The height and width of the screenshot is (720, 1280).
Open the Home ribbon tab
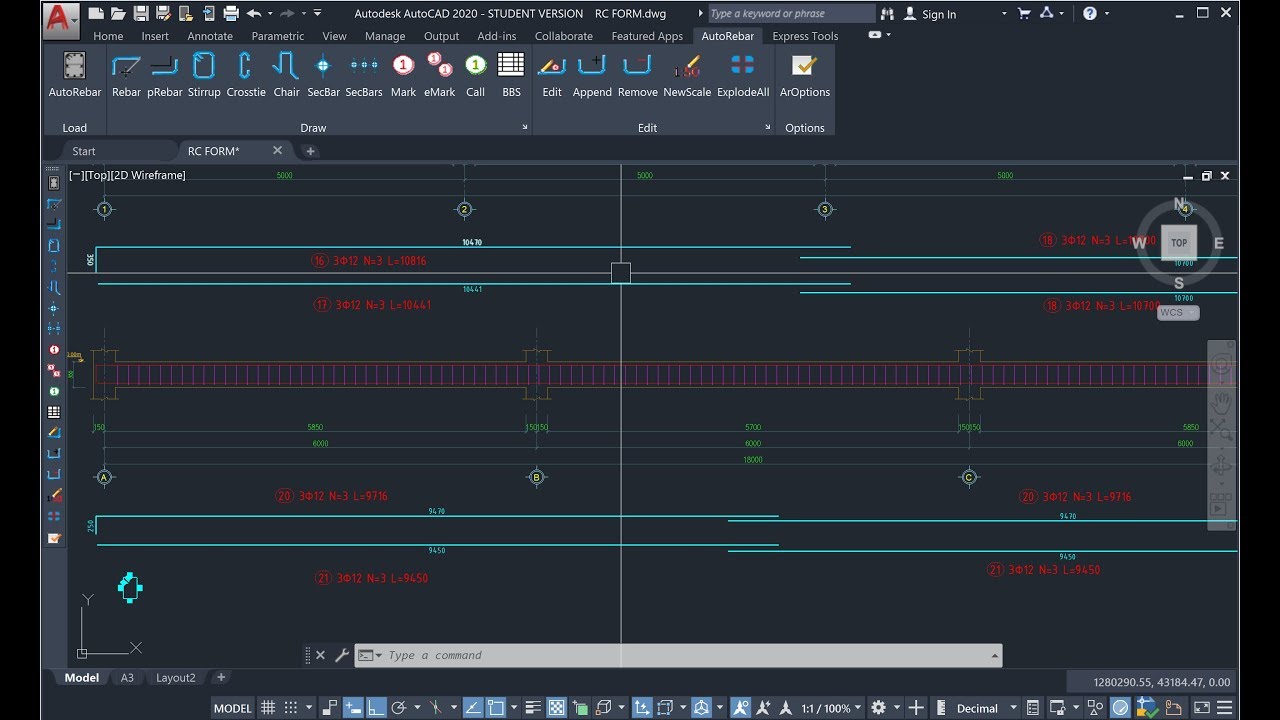click(108, 36)
